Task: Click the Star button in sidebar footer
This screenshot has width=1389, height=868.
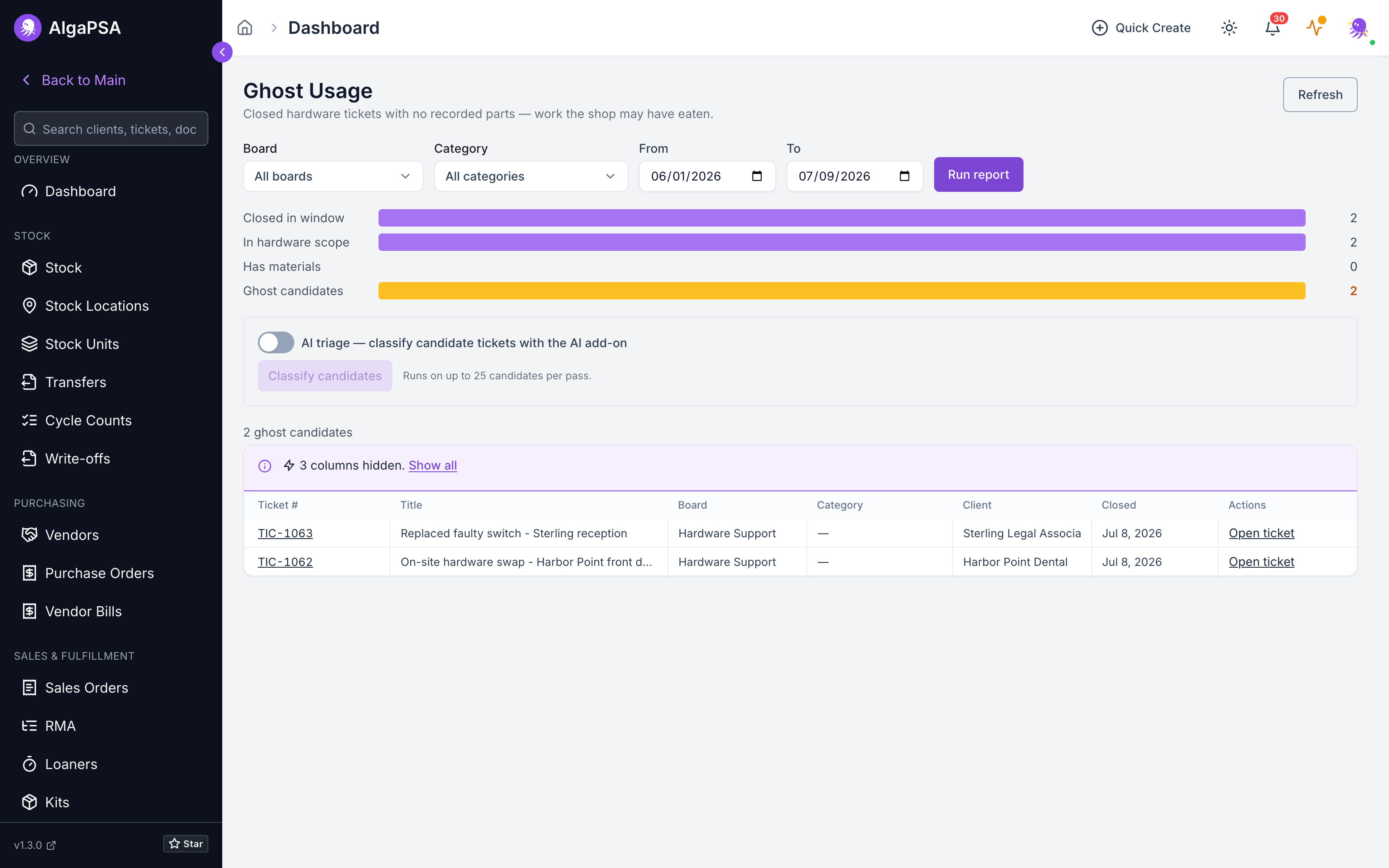Action: click(185, 844)
